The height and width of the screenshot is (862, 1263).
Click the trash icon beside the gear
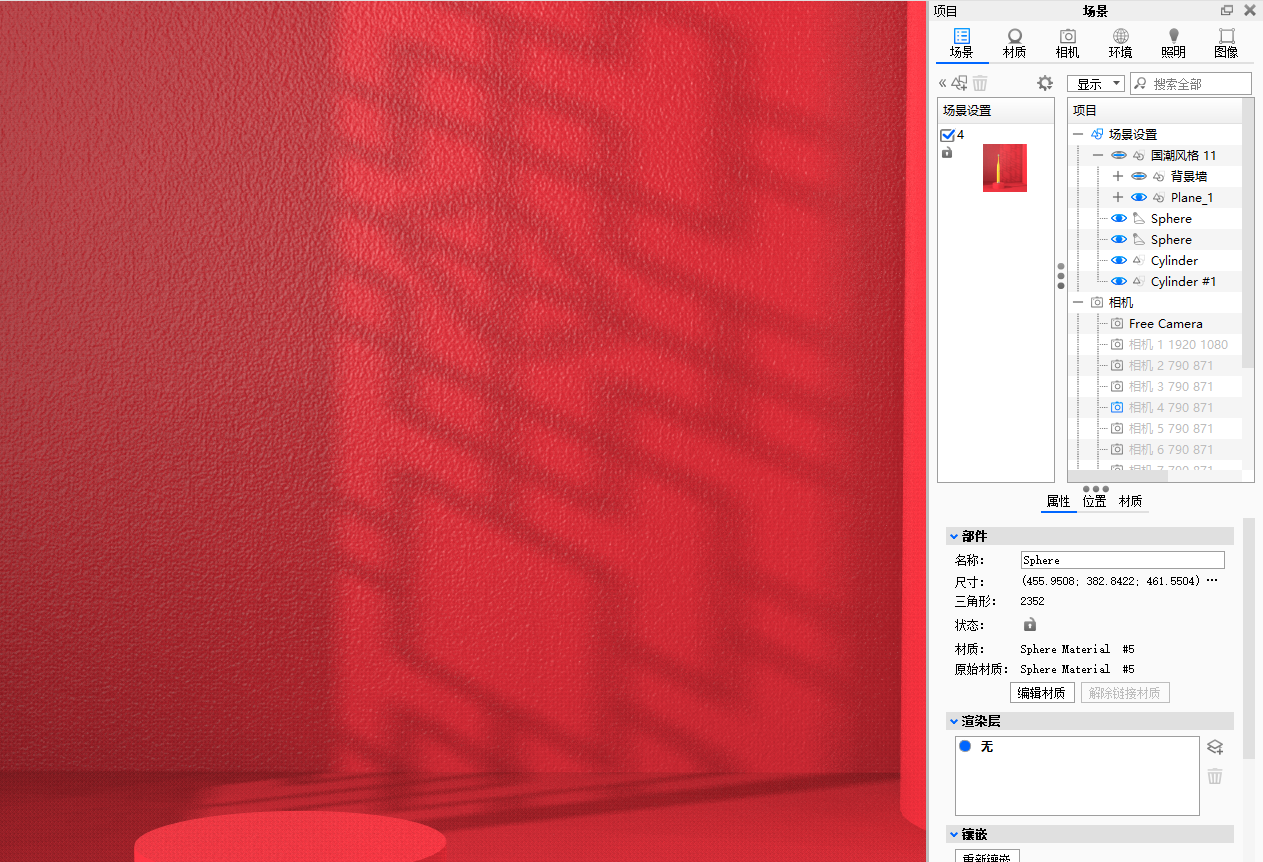pyautogui.click(x=980, y=84)
